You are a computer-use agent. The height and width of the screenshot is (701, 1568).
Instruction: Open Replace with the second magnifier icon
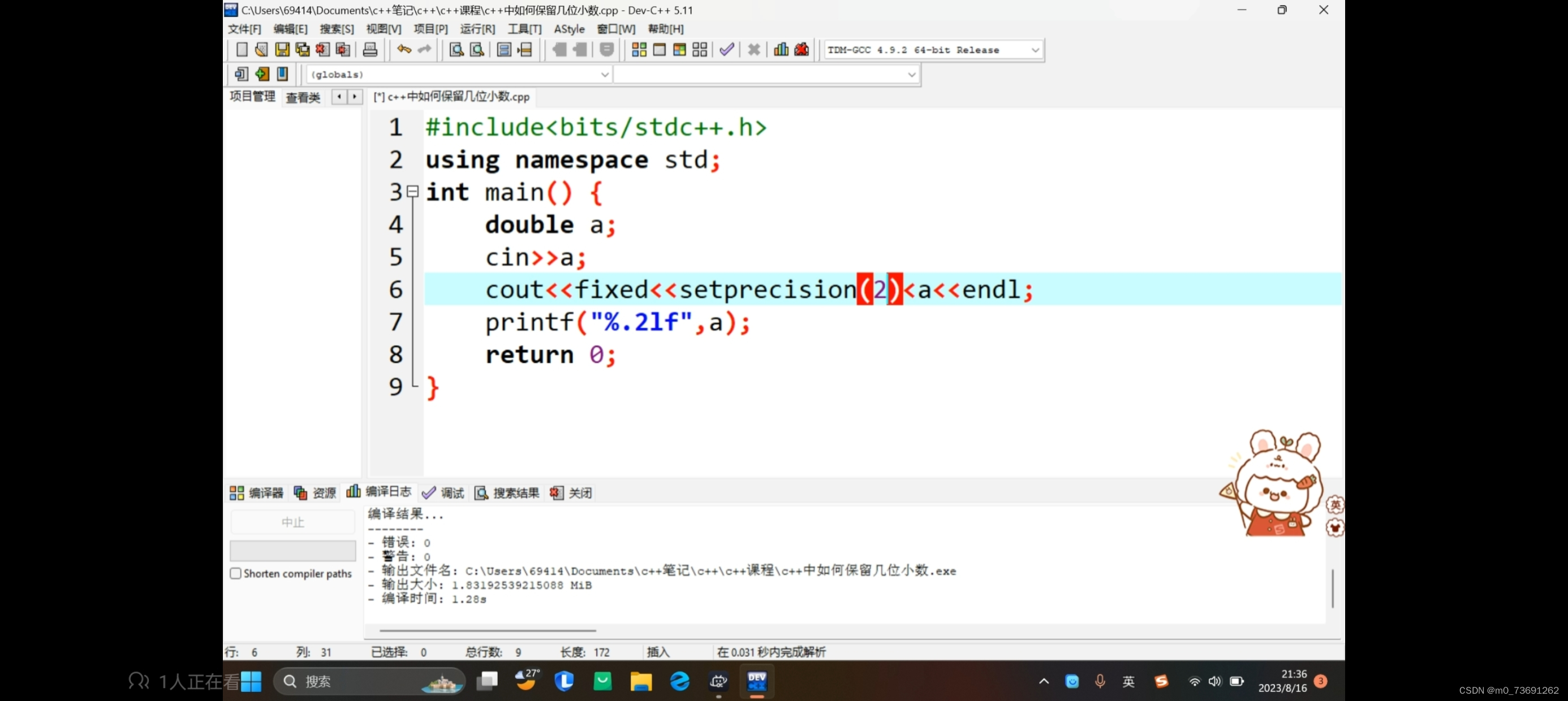[477, 50]
